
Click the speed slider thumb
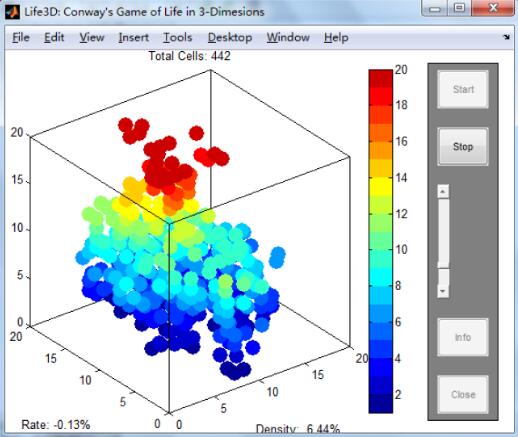(x=443, y=265)
